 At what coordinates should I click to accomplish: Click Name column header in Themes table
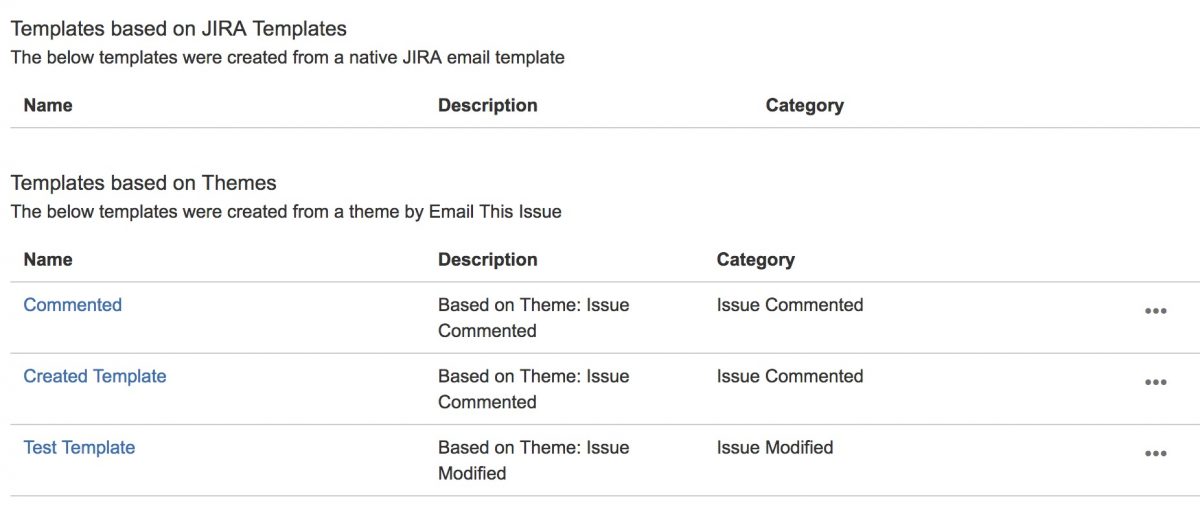48,259
